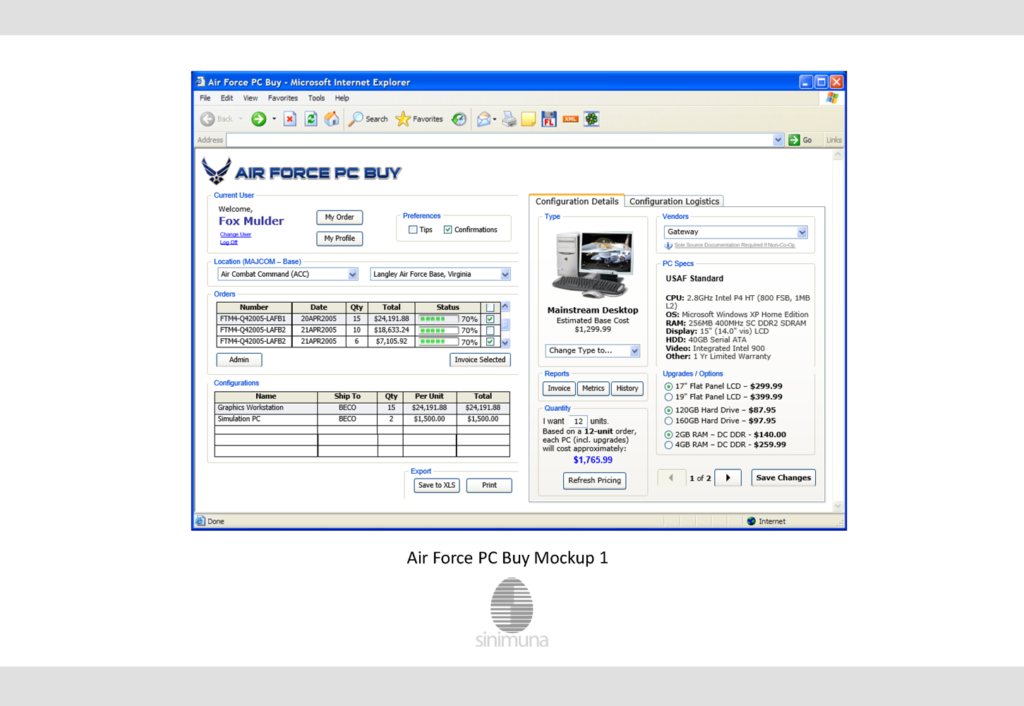Go to next page arrow beside 1 of 2
Screen dimensions: 1024x706
coord(728,478)
